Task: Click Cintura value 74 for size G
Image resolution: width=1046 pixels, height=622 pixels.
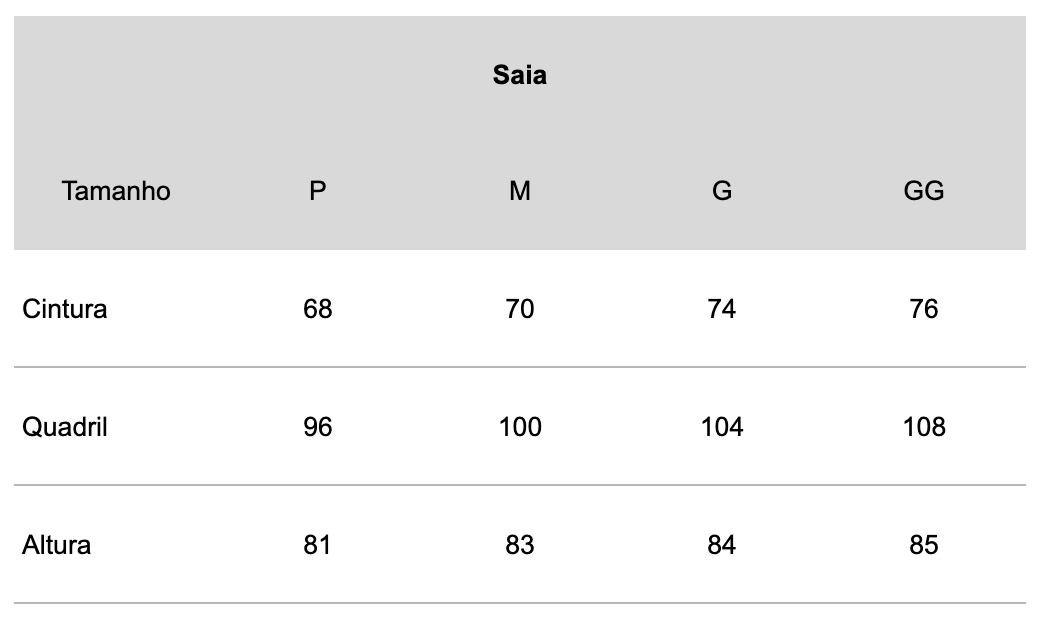Action: [722, 309]
